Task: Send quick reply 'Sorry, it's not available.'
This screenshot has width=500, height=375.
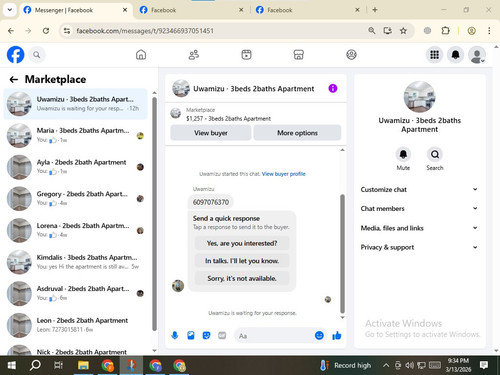Action: 242,278
